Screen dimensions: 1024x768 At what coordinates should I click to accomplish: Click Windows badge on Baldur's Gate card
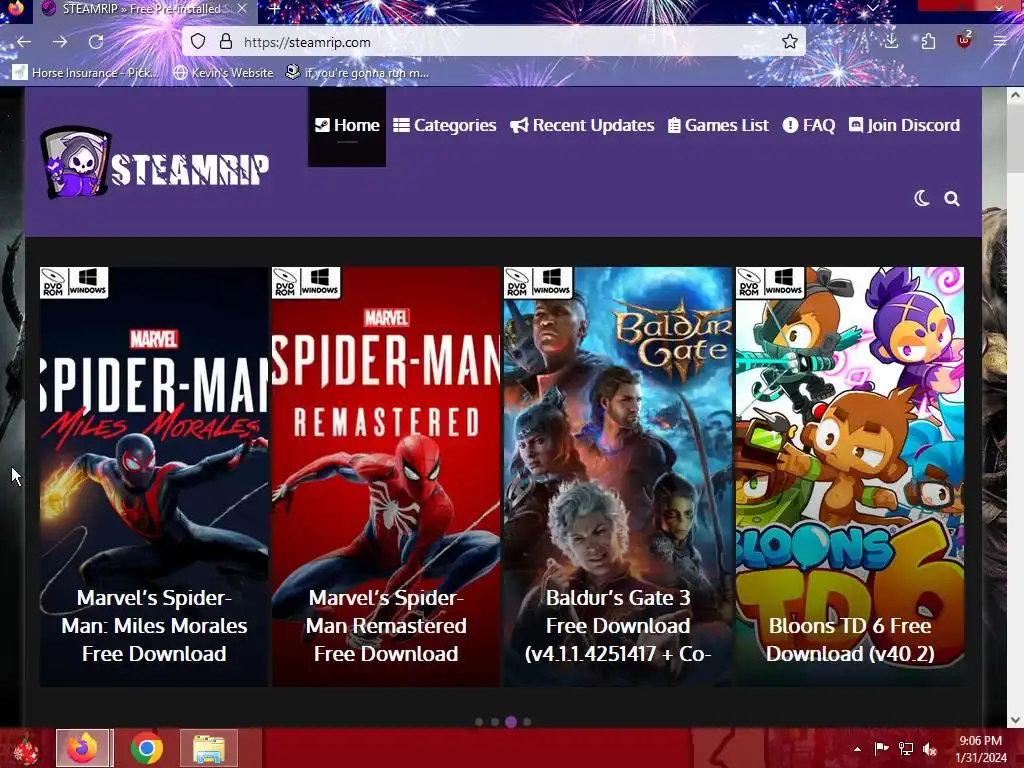(551, 282)
